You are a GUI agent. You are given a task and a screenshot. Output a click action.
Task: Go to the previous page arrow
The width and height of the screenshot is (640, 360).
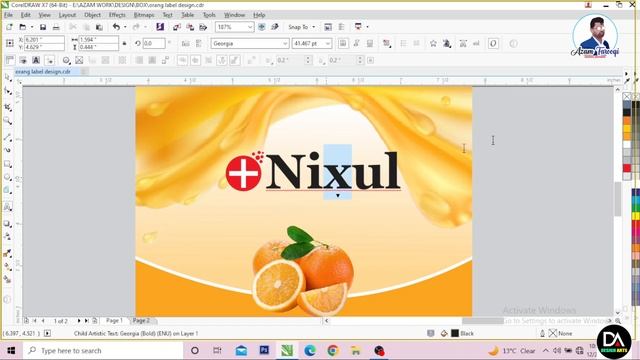(43, 321)
